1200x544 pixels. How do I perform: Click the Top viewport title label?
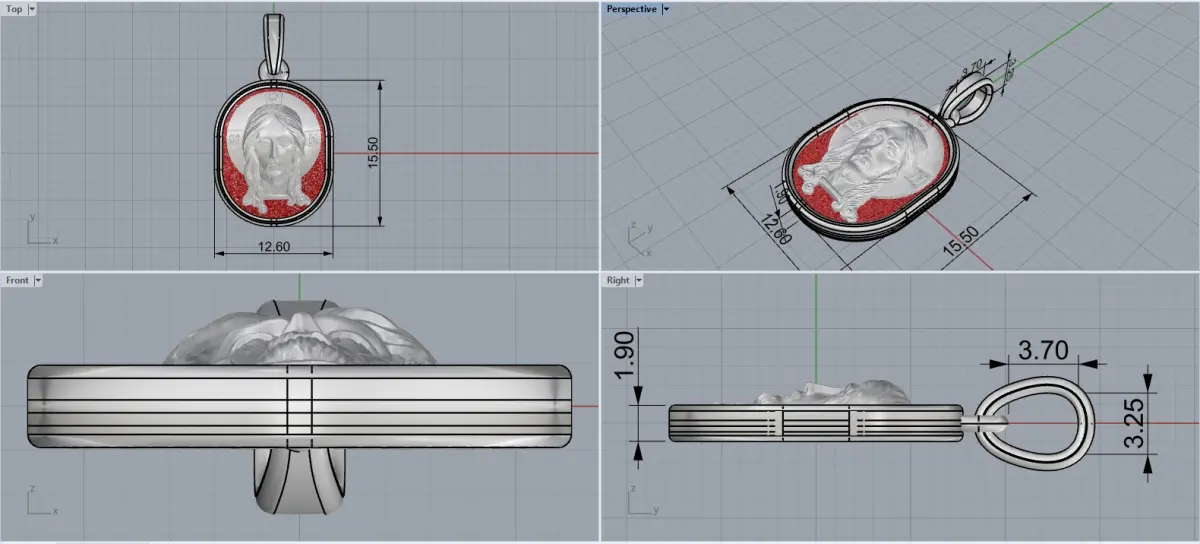(x=15, y=8)
